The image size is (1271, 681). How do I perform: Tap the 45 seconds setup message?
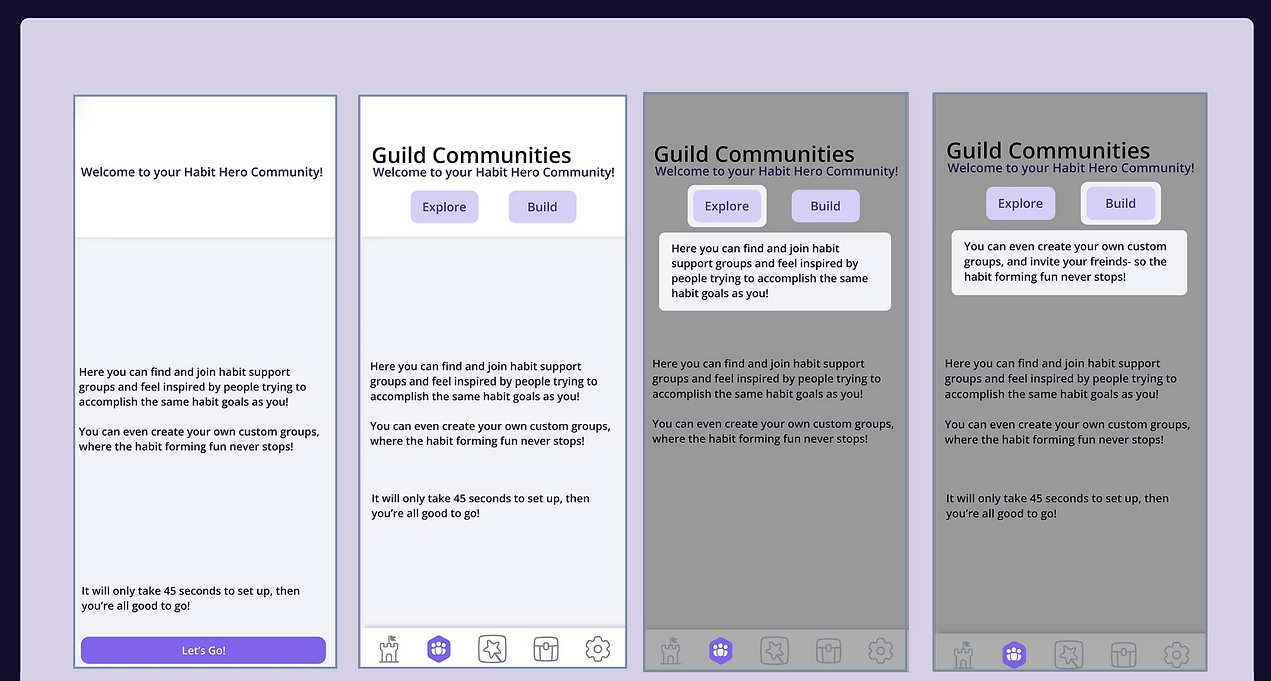coord(480,505)
